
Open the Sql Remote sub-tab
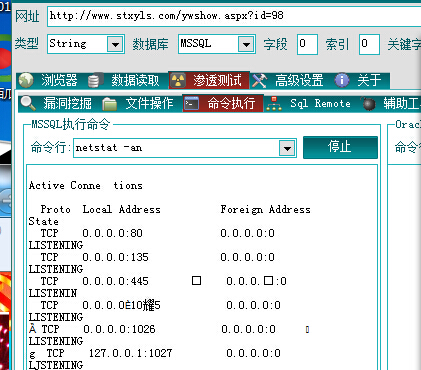click(311, 103)
